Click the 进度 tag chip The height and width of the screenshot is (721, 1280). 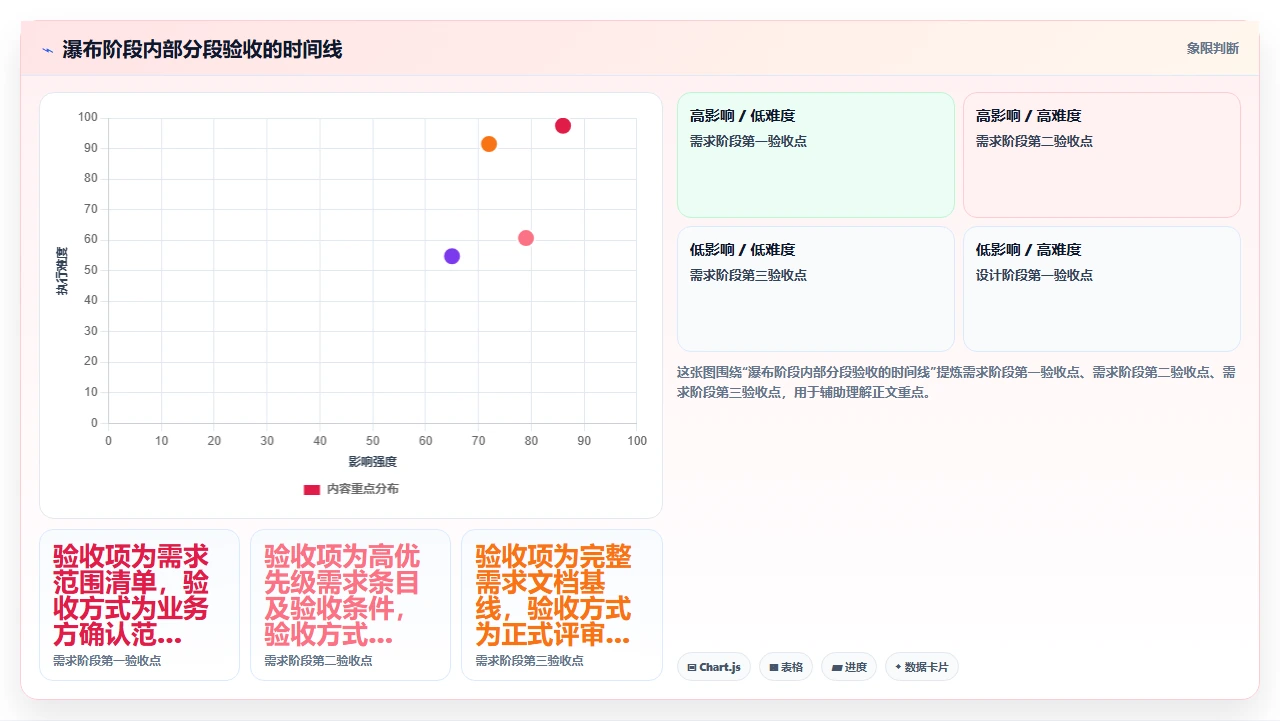pos(849,667)
